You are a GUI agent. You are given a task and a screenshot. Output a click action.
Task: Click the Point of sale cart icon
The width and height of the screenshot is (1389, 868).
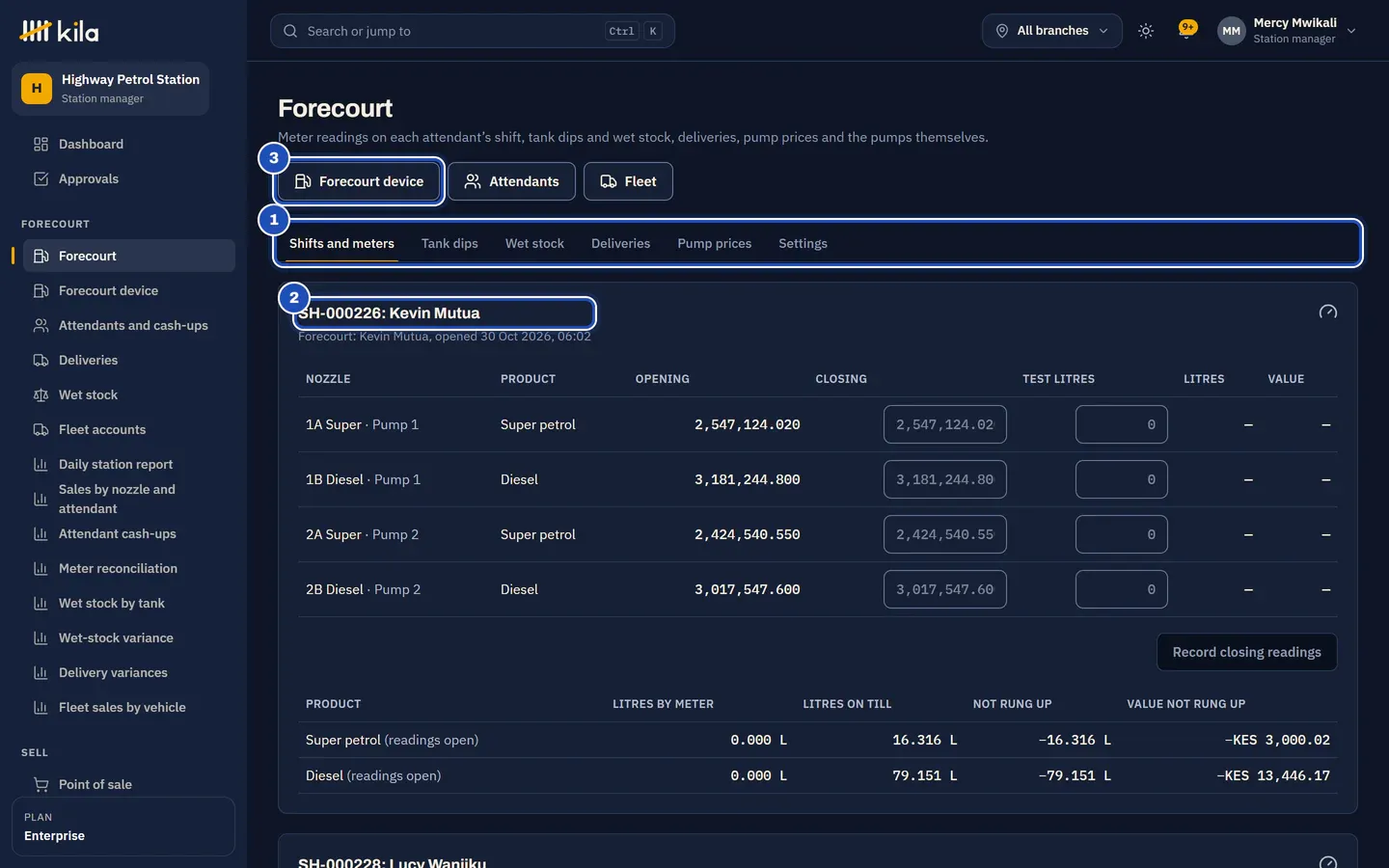(41, 784)
